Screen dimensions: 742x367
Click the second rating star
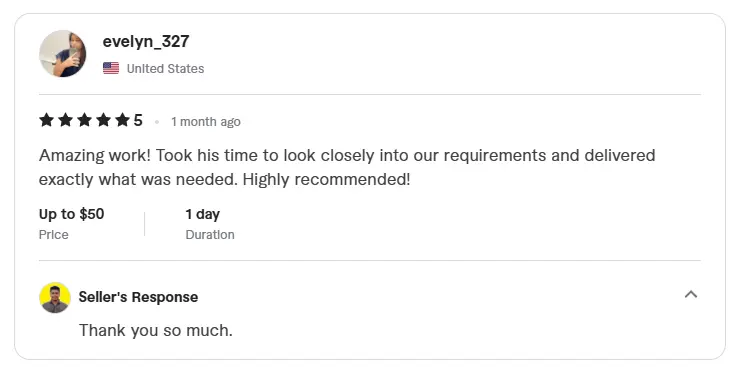65,120
